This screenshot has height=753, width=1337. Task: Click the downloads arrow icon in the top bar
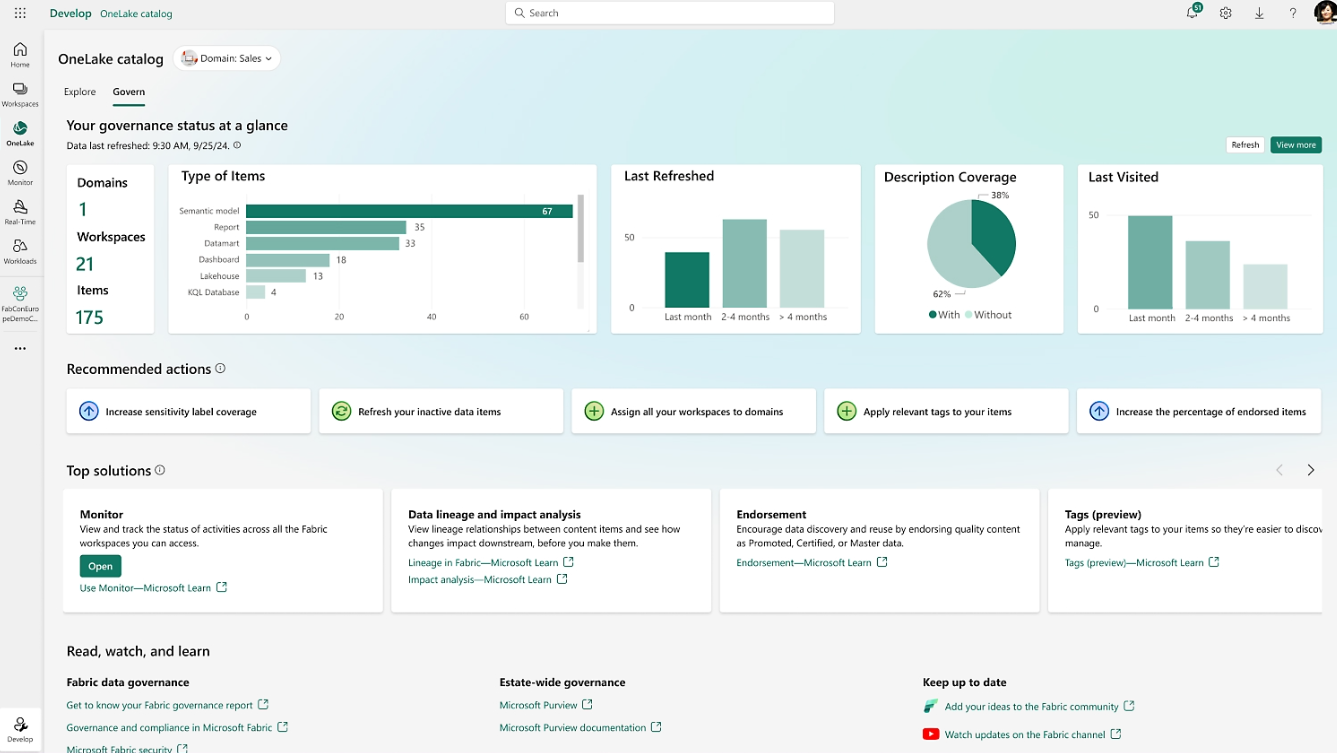coord(1259,13)
